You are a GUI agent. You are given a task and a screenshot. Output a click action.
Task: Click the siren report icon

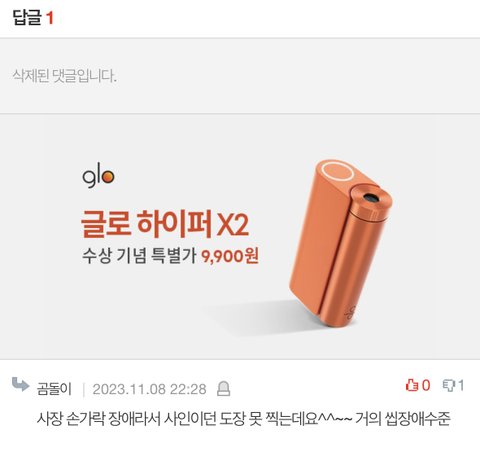pos(223,389)
